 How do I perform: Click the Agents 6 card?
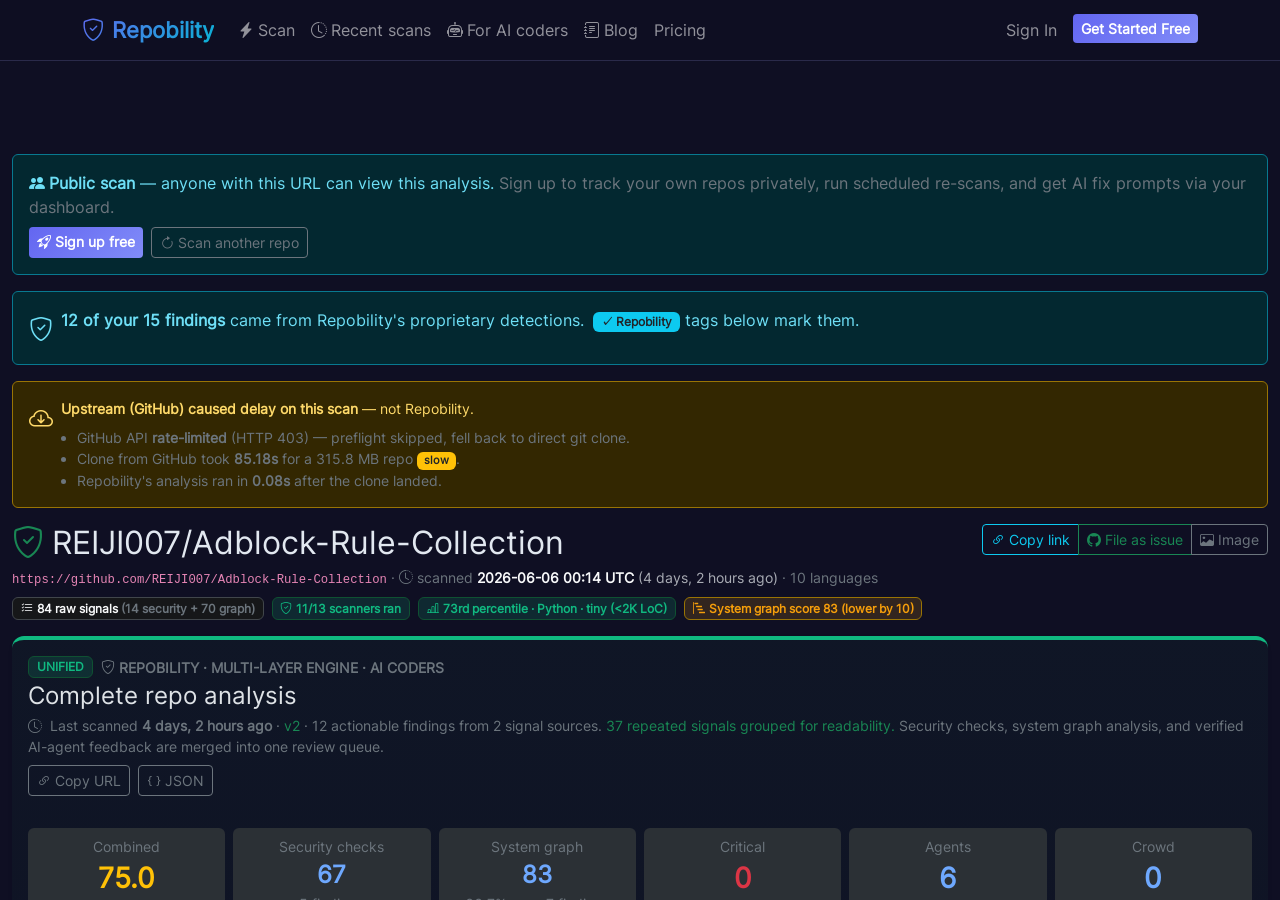point(948,864)
